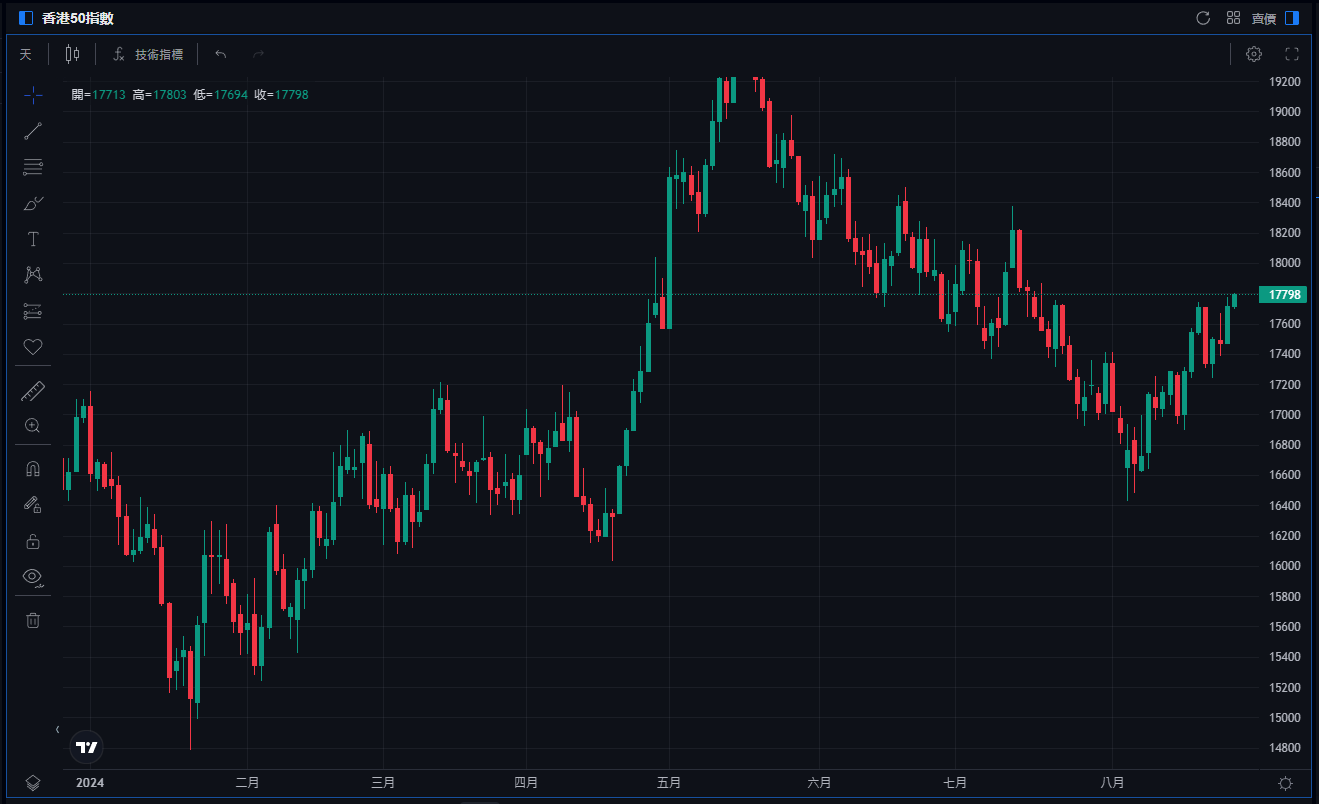
Task: Open the chart theme icon beside 八月
Action: click(x=1286, y=782)
